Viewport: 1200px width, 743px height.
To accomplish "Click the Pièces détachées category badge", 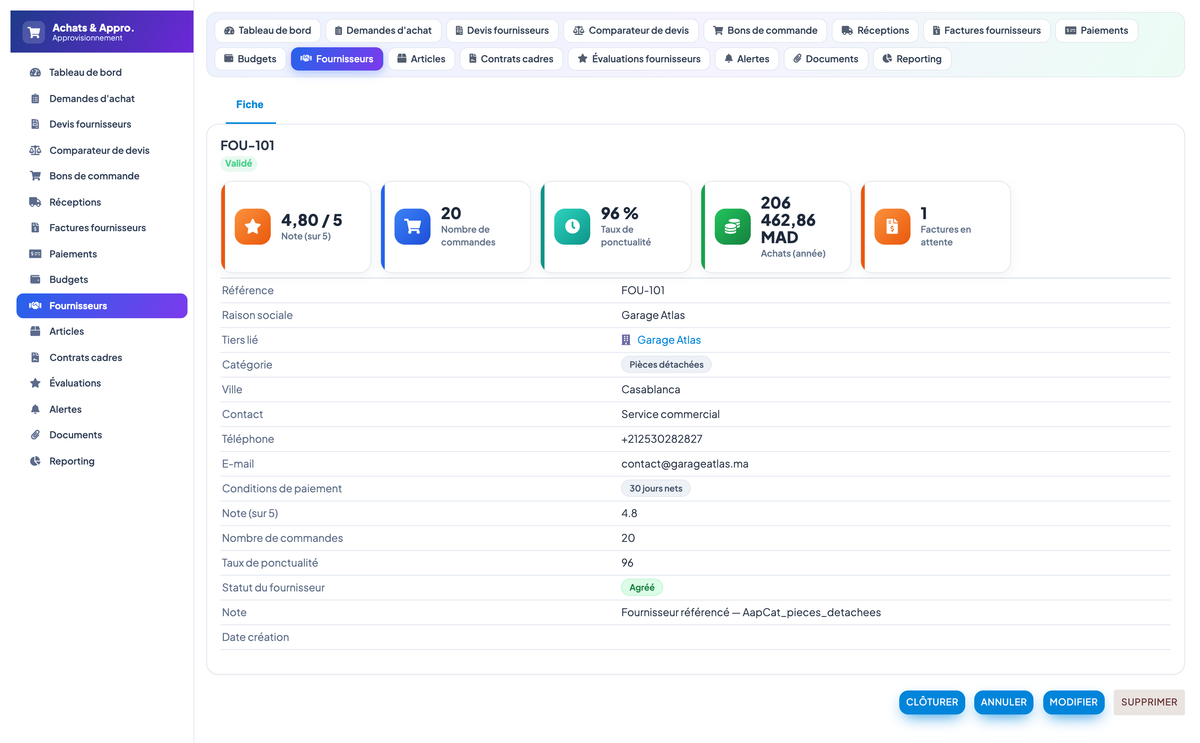I will click(666, 365).
